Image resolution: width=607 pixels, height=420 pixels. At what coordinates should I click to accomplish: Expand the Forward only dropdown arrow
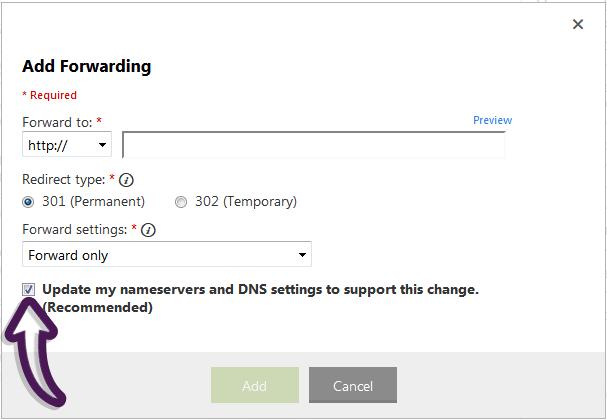pyautogui.click(x=302, y=255)
